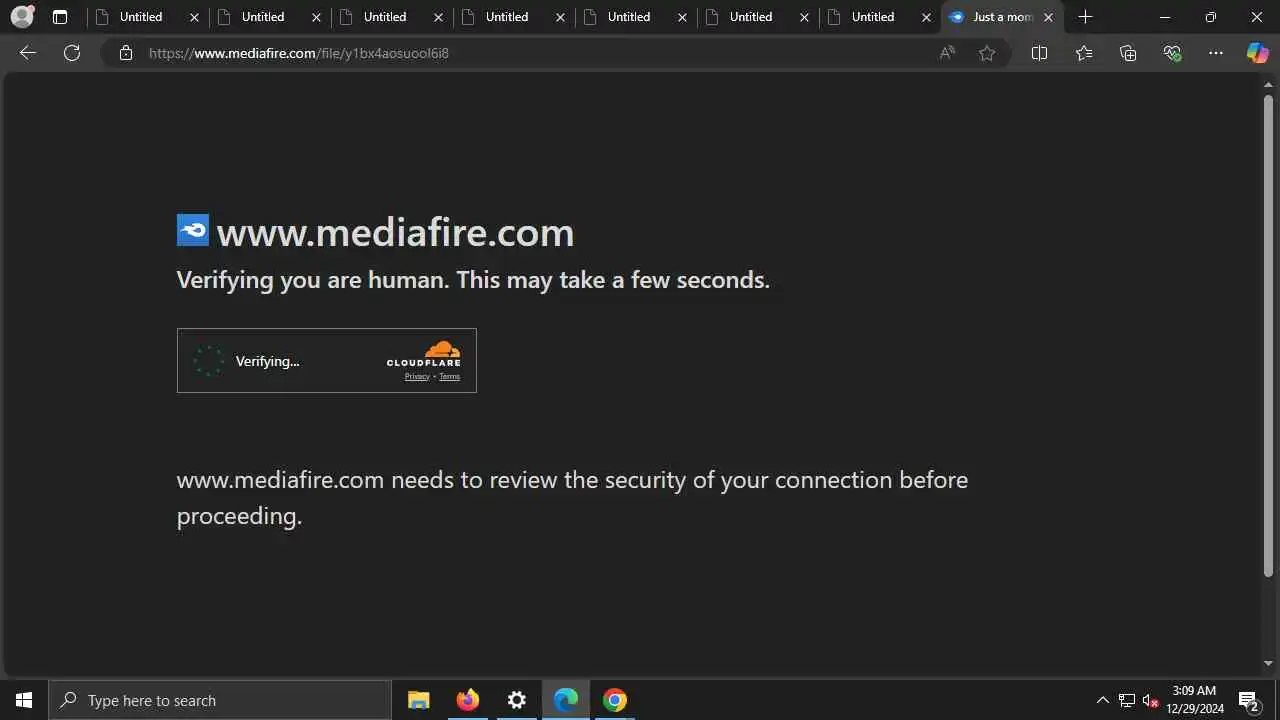1280x720 pixels.
Task: Open the Cloudflare Terms link
Action: [x=450, y=377]
